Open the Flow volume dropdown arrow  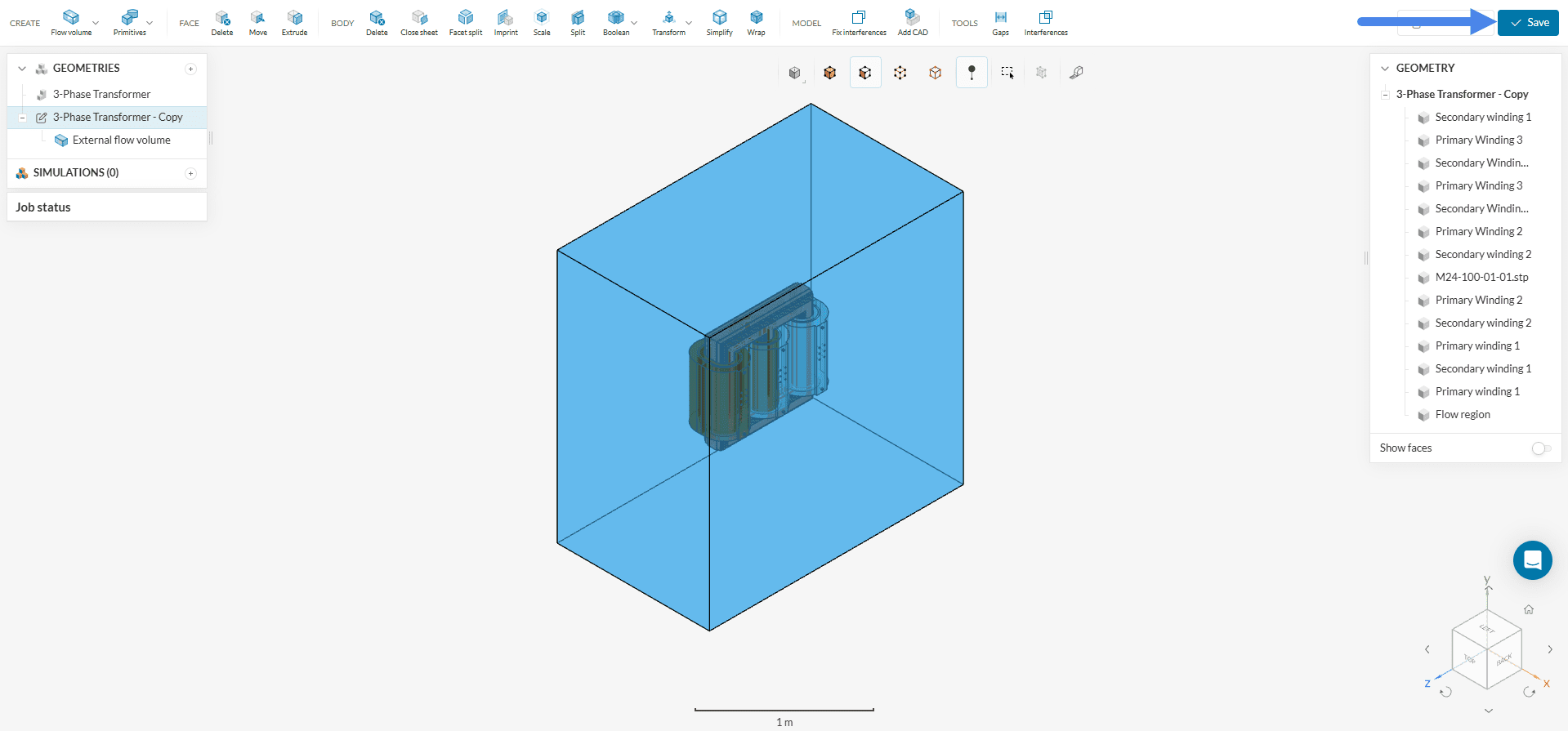point(96,23)
